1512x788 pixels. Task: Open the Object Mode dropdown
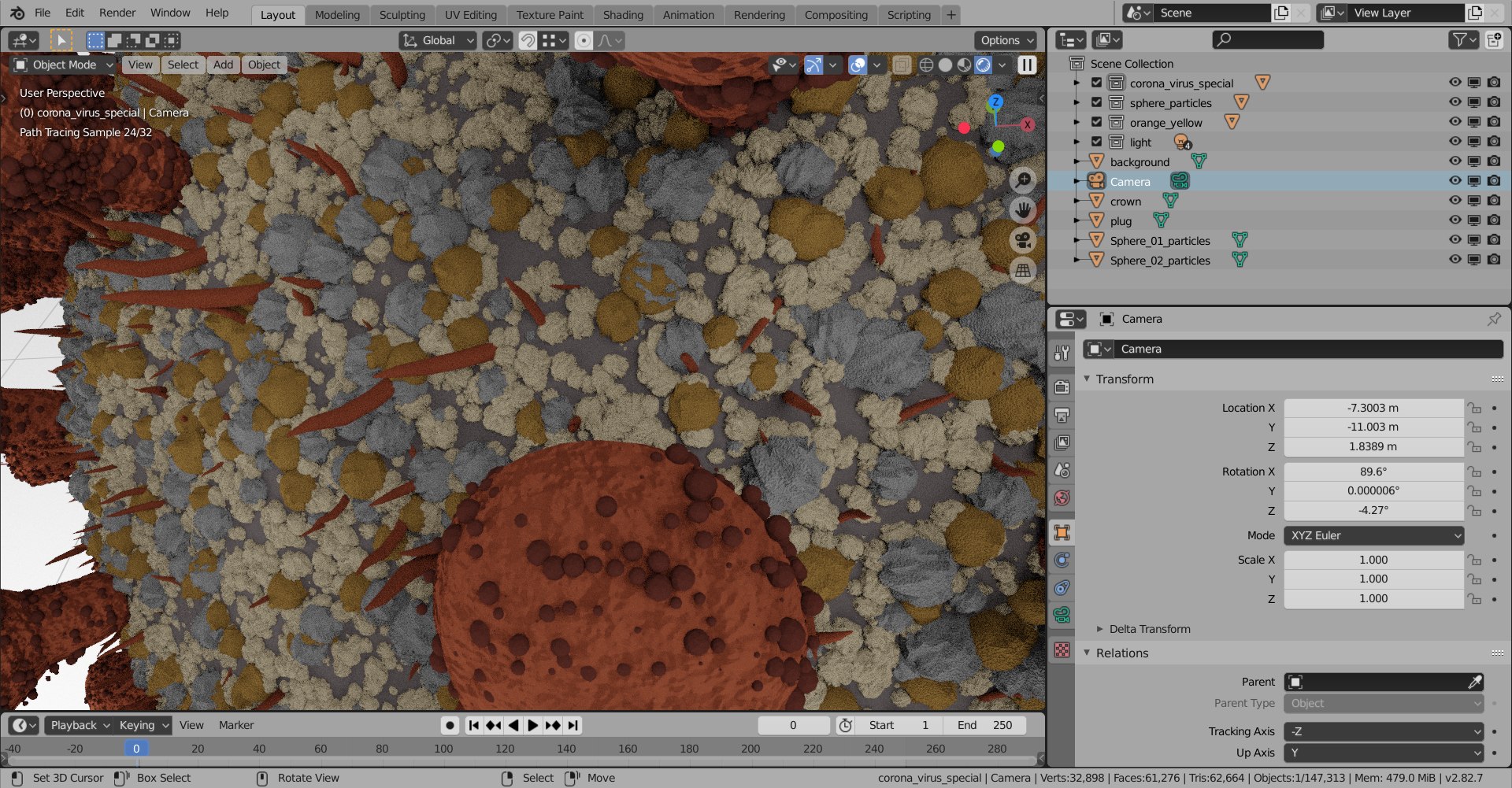point(64,65)
